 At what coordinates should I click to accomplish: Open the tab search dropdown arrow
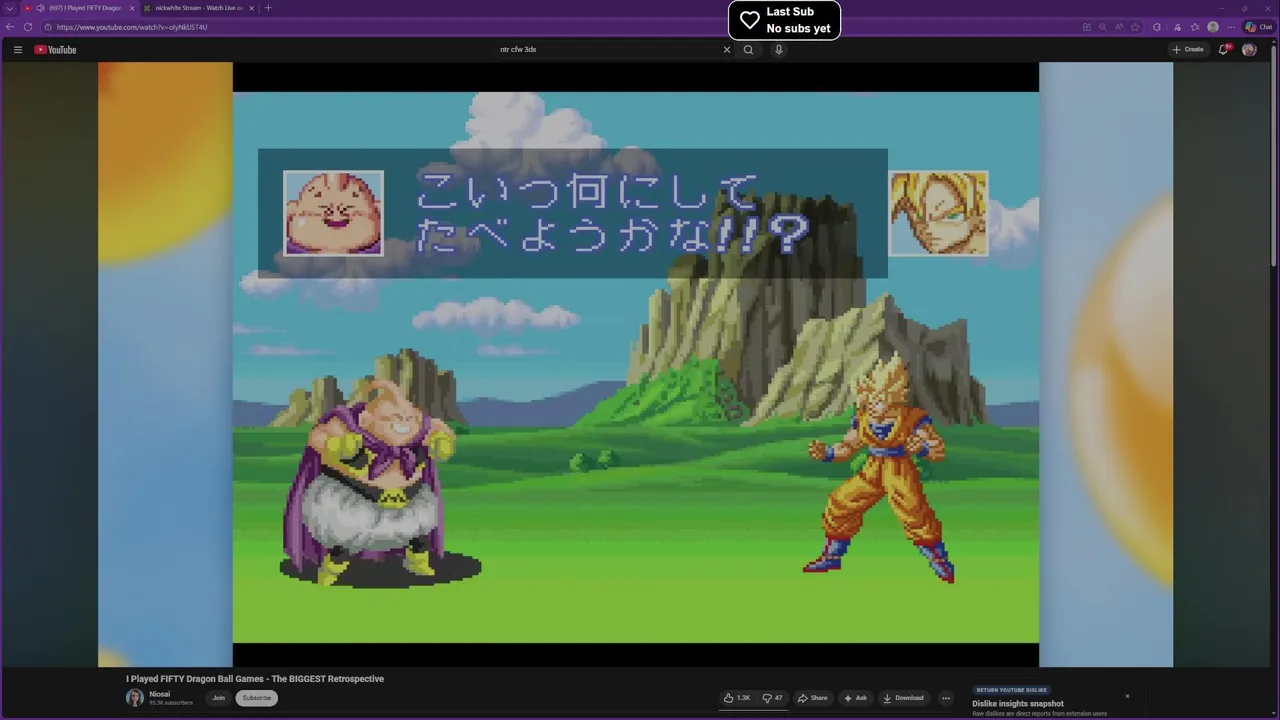coord(10,8)
